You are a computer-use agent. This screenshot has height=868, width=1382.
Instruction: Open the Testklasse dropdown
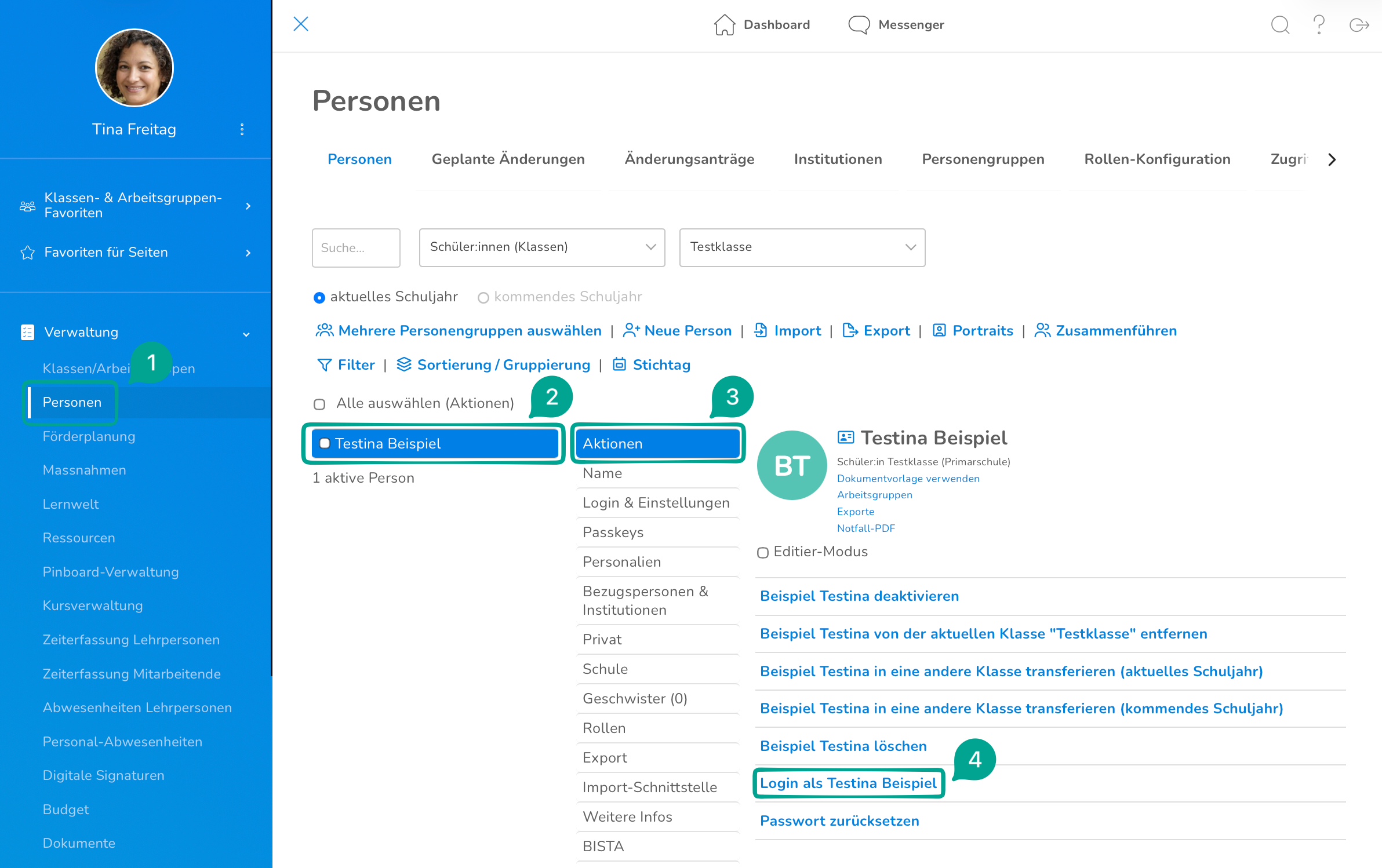(802, 247)
